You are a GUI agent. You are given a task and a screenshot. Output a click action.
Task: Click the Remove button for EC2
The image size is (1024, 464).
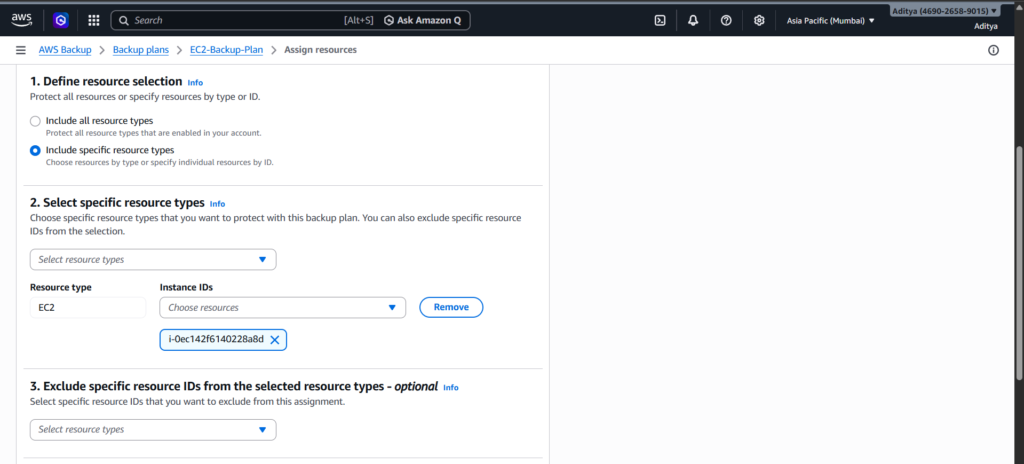point(451,307)
